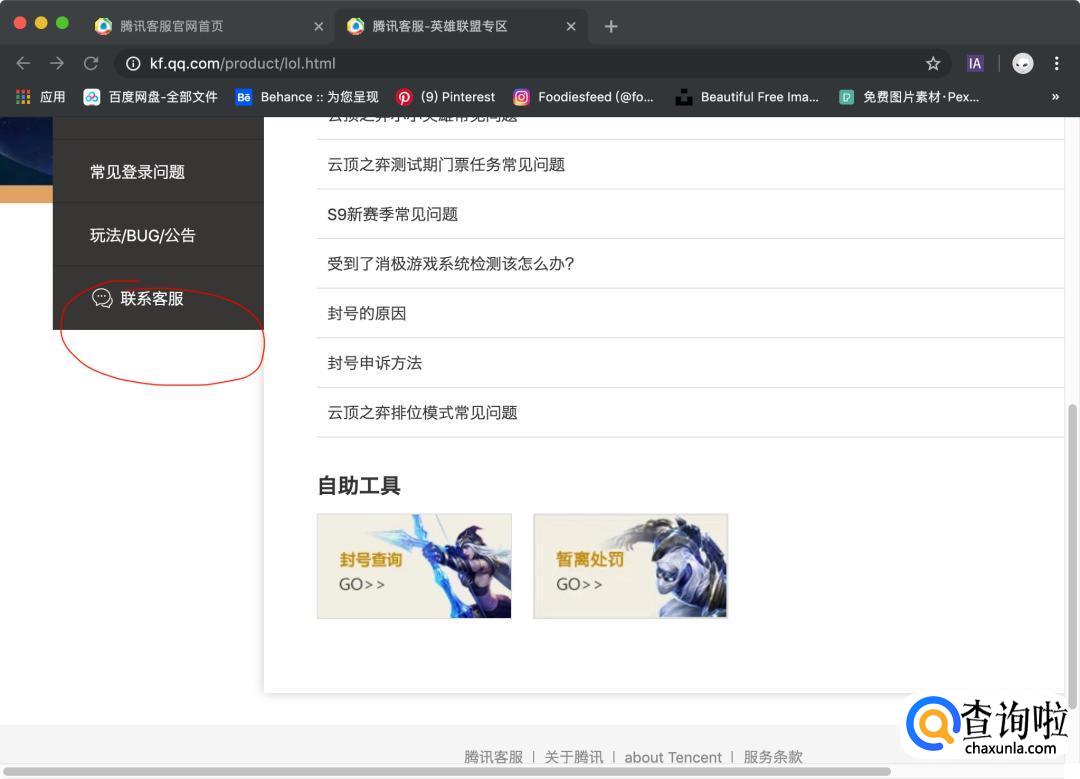Open S9新赛季常见问题
The image size is (1080, 779).
pos(690,214)
